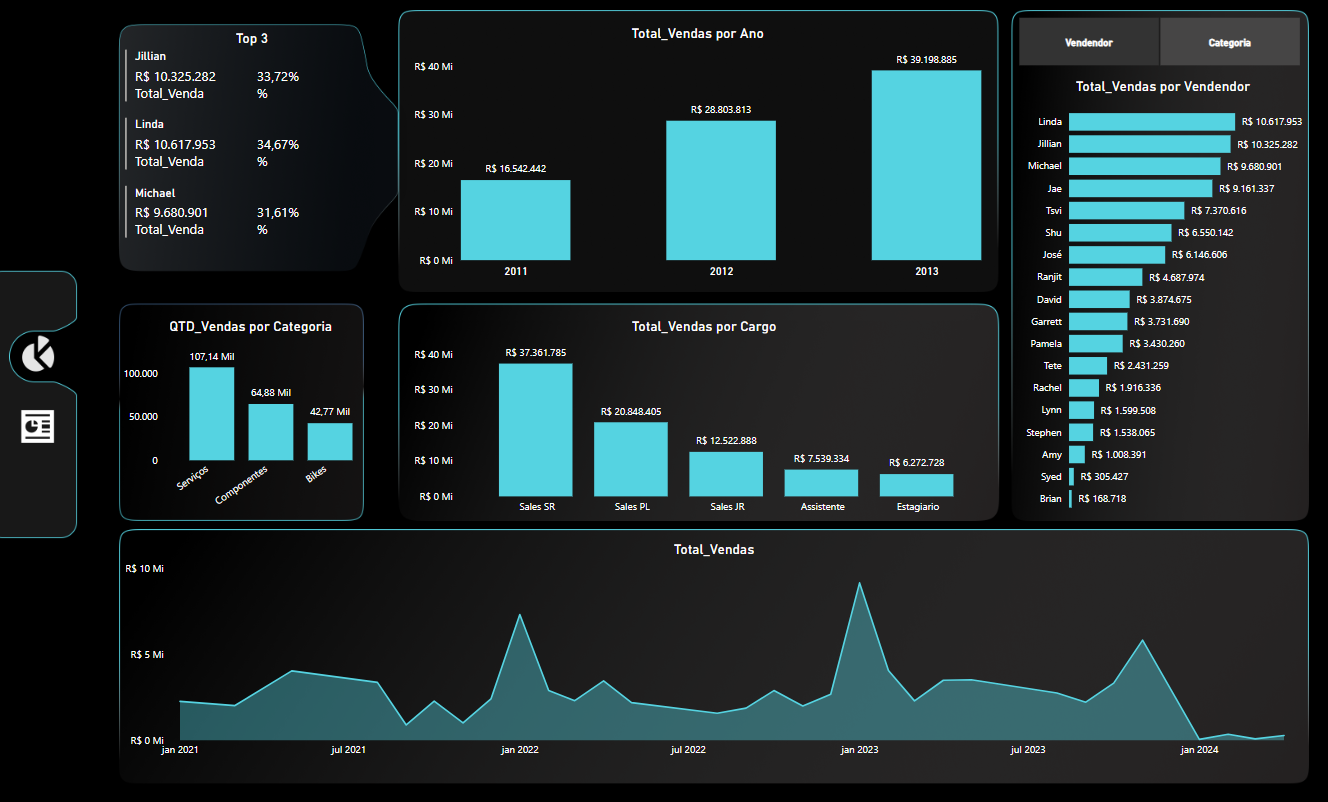Click Linda's name in the Top 3 card
Viewport: 1328px width, 802px height.
(x=149, y=125)
